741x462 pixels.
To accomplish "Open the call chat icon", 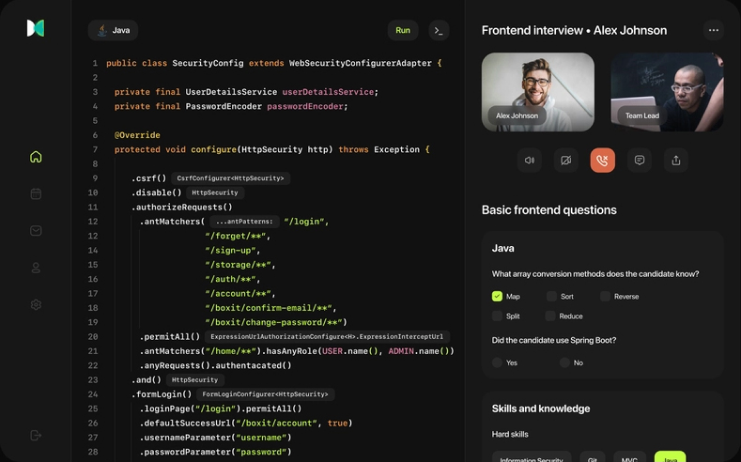I will click(639, 160).
